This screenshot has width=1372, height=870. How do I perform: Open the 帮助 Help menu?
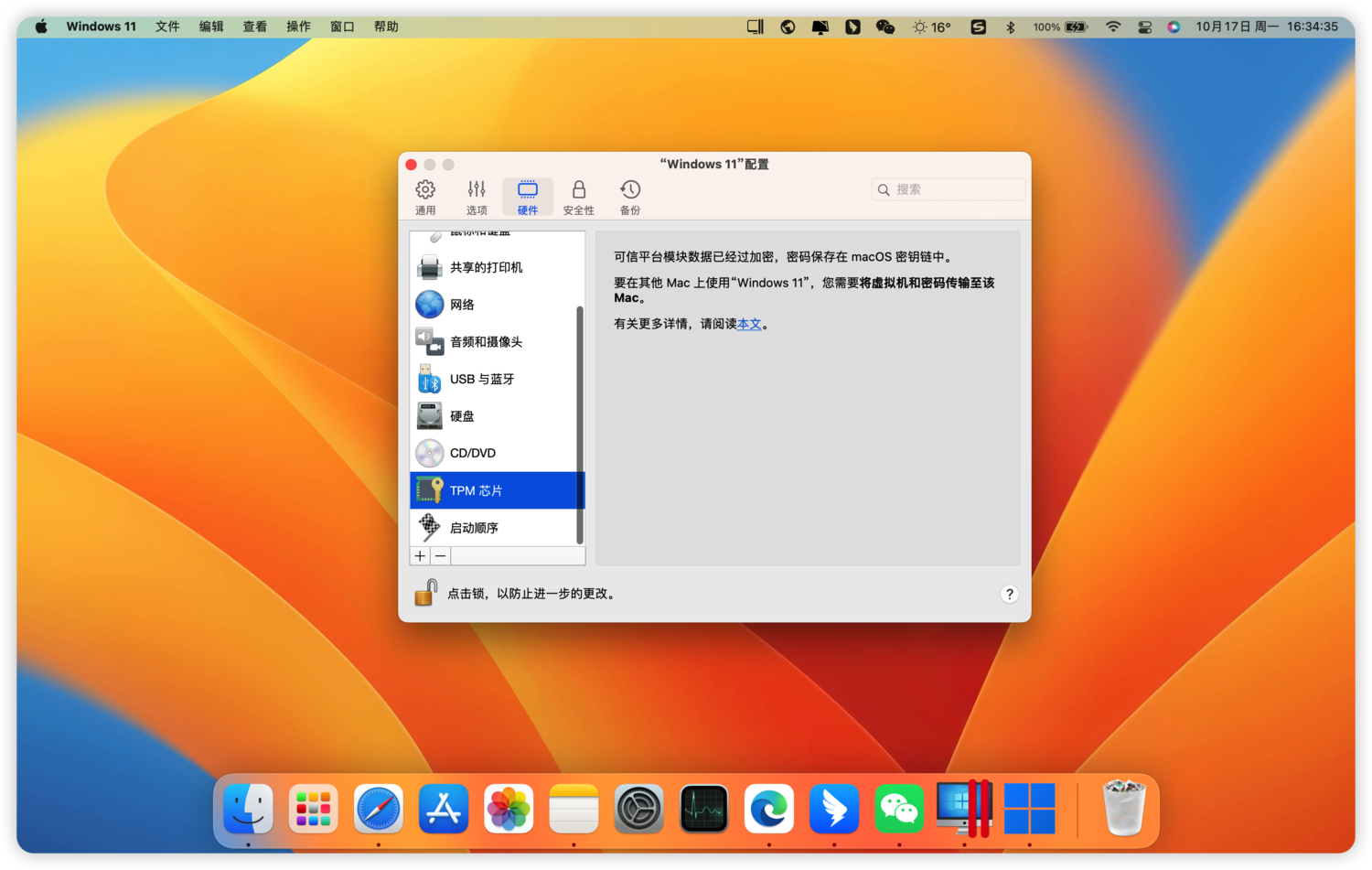click(x=386, y=27)
